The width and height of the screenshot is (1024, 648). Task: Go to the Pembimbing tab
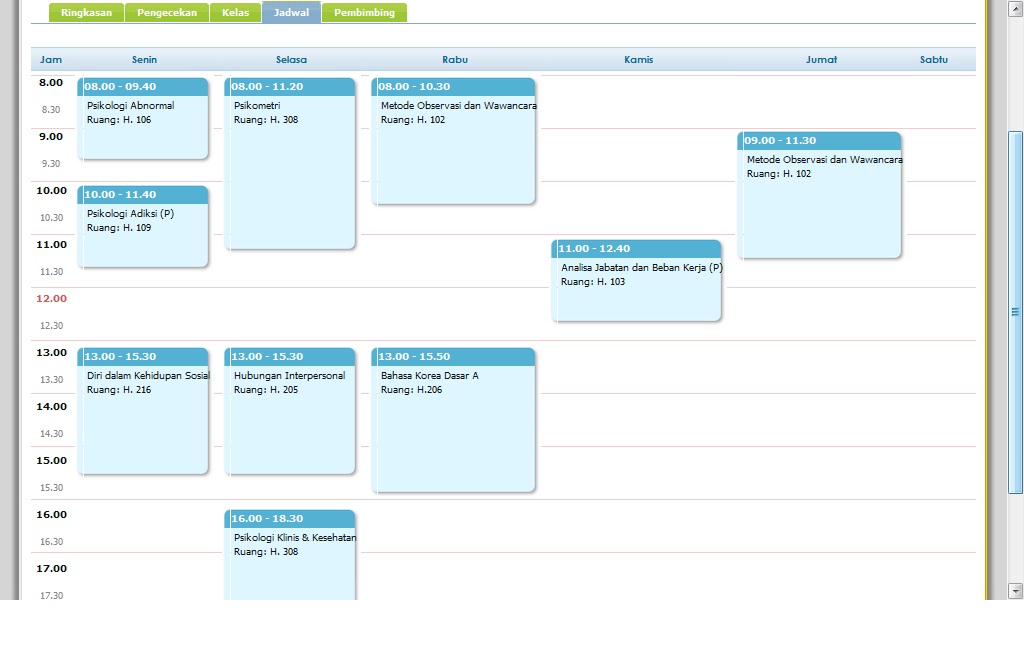[364, 12]
